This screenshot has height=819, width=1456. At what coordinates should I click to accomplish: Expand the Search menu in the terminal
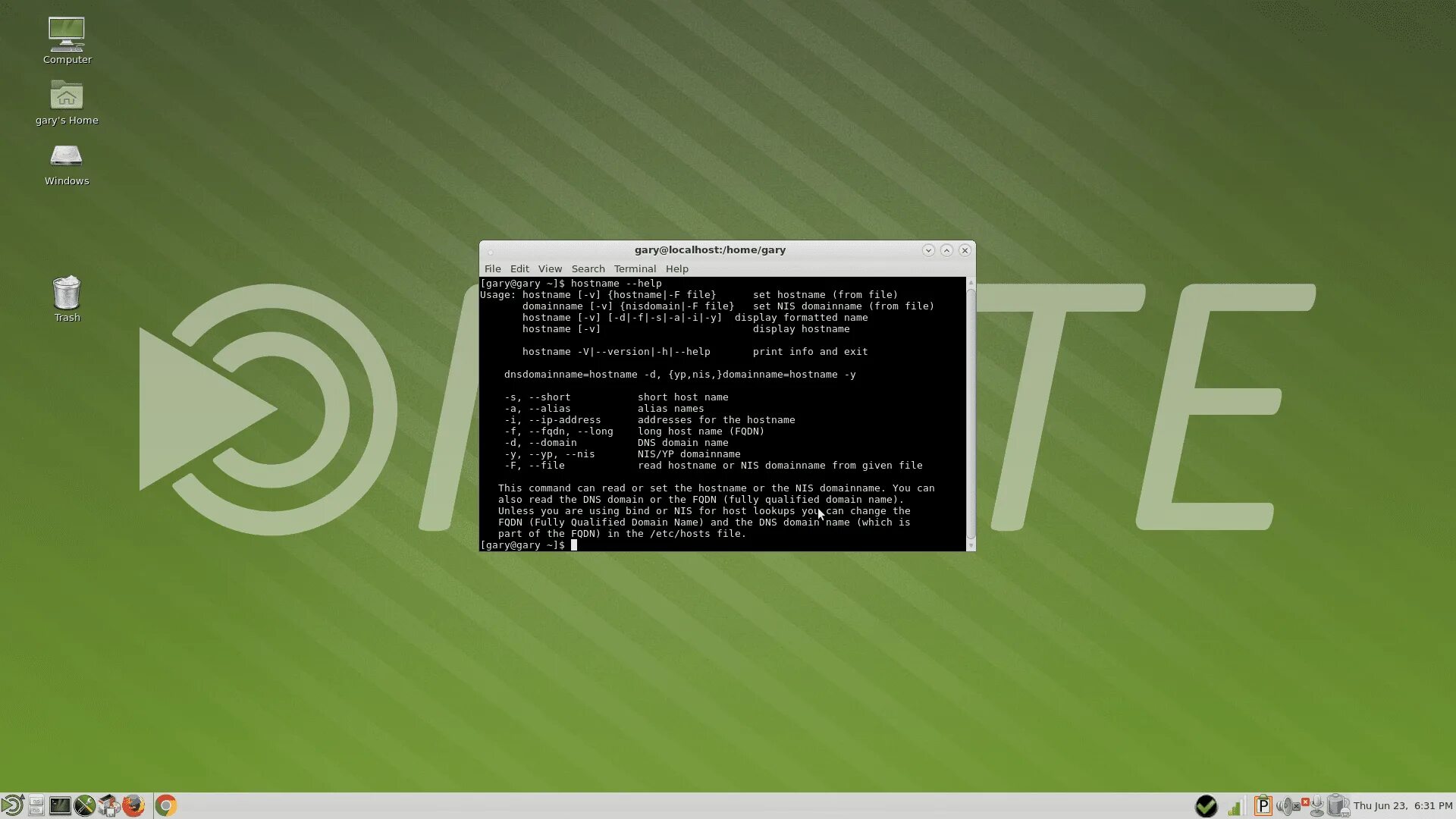coord(588,268)
